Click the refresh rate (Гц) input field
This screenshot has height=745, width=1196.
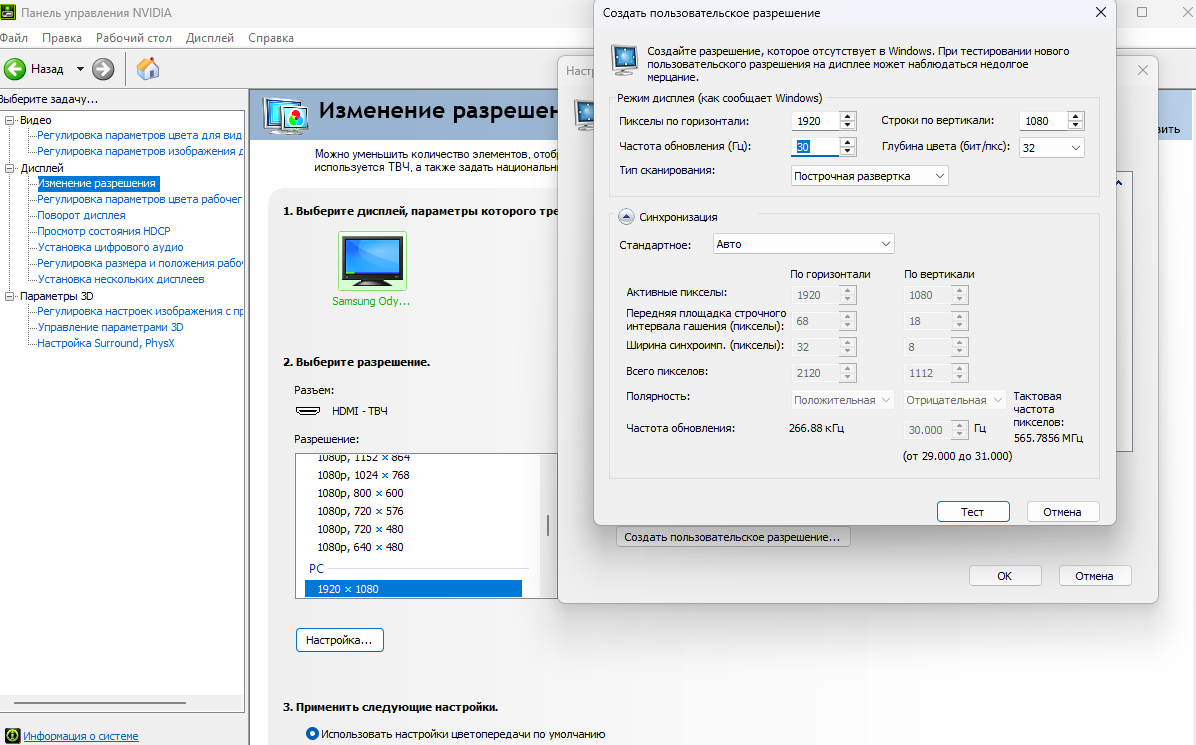[815, 146]
